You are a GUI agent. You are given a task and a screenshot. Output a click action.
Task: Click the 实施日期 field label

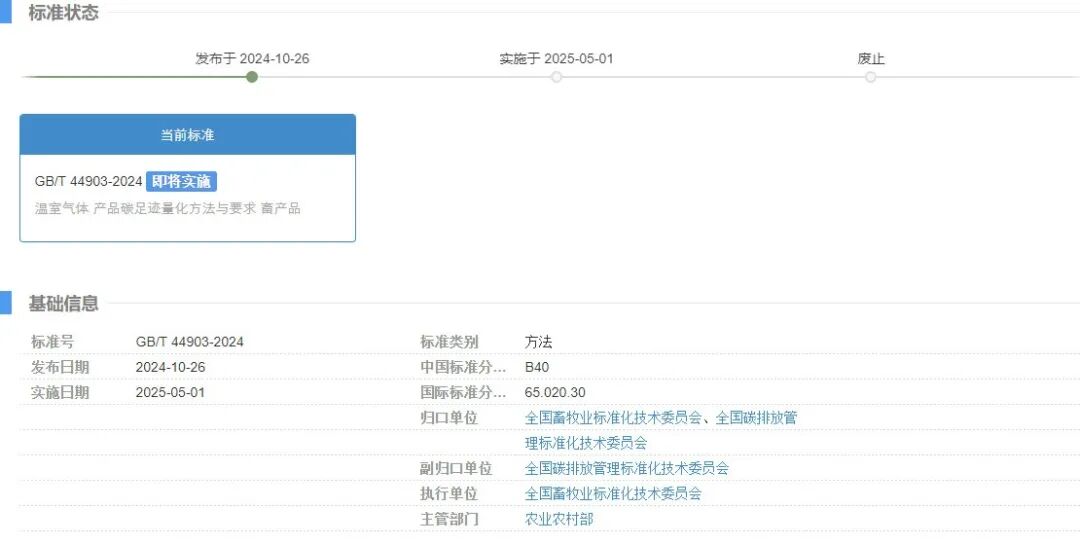click(x=60, y=393)
